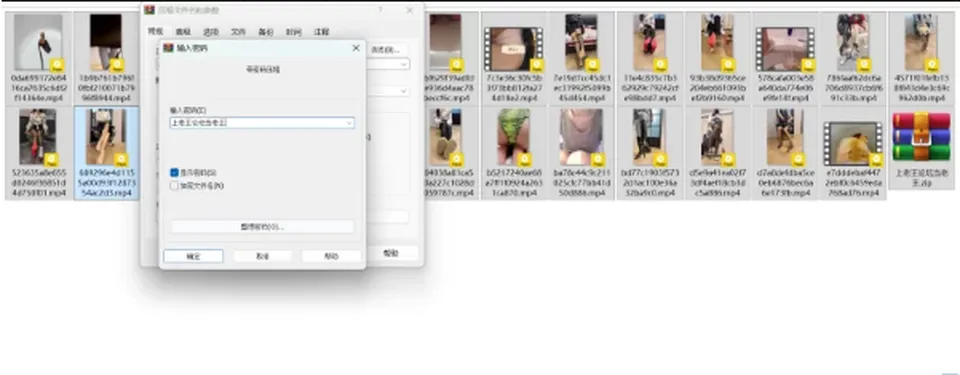The width and height of the screenshot is (960, 375).
Task: Click file name text ba78c44c9c211...mp4
Action: pos(581,183)
